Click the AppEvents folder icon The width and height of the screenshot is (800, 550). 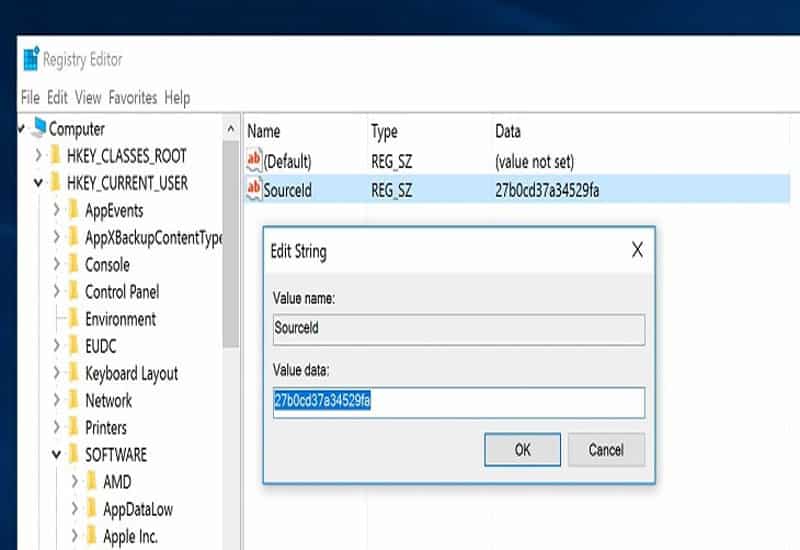click(73, 210)
